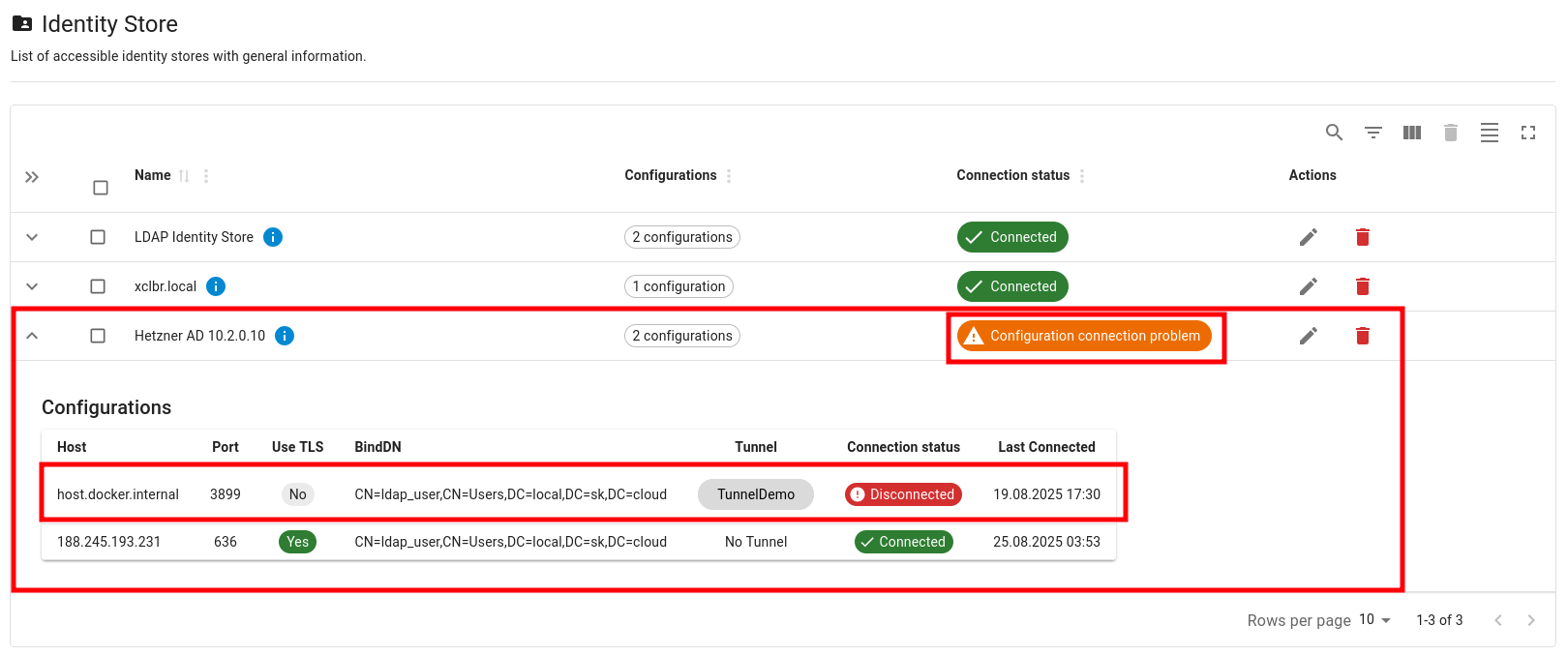Viewport: 1568px width, 656px height.
Task: Show info for Hetzner AD 10.2.0.10
Action: click(285, 336)
